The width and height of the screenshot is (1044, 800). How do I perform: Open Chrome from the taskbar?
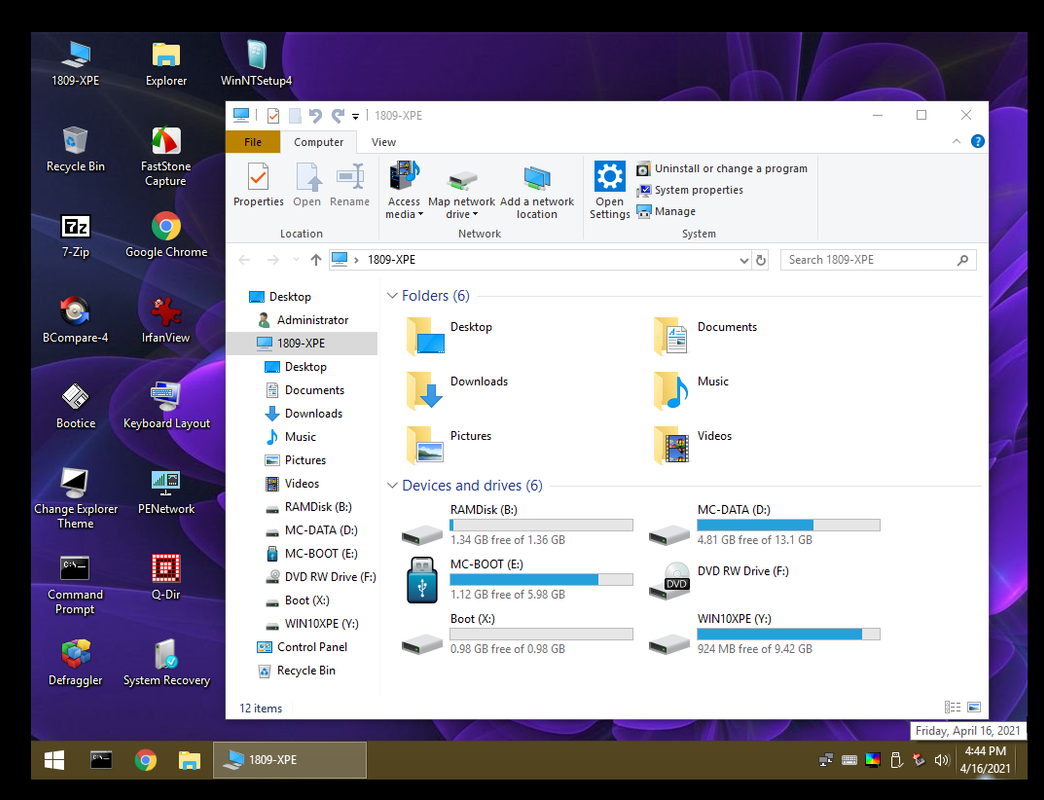[x=145, y=760]
